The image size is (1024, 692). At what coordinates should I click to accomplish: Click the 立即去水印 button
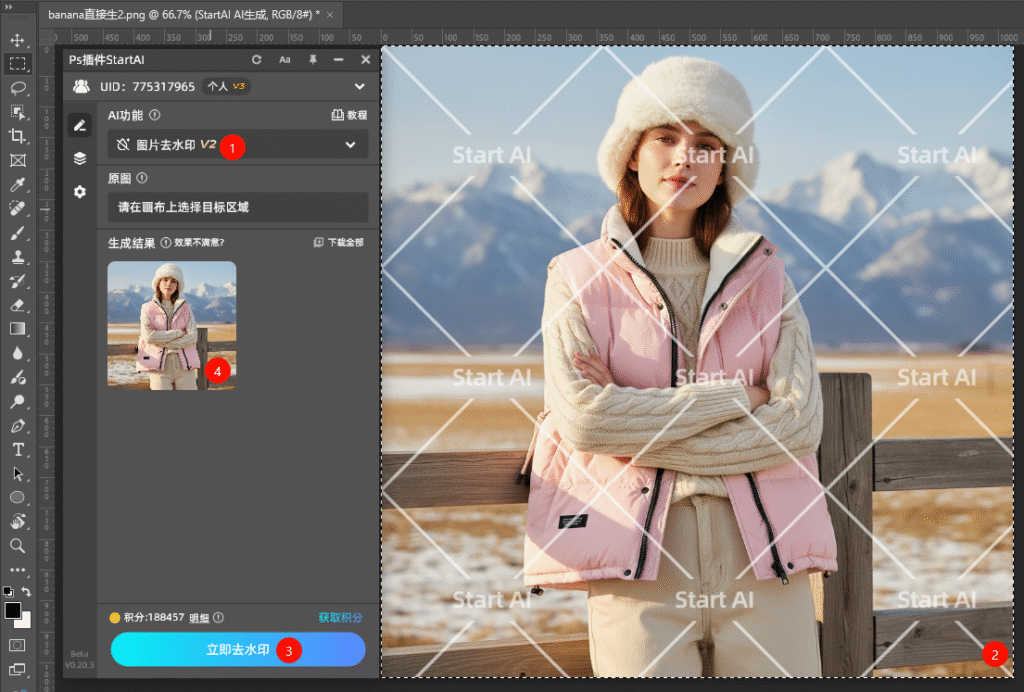(238, 649)
